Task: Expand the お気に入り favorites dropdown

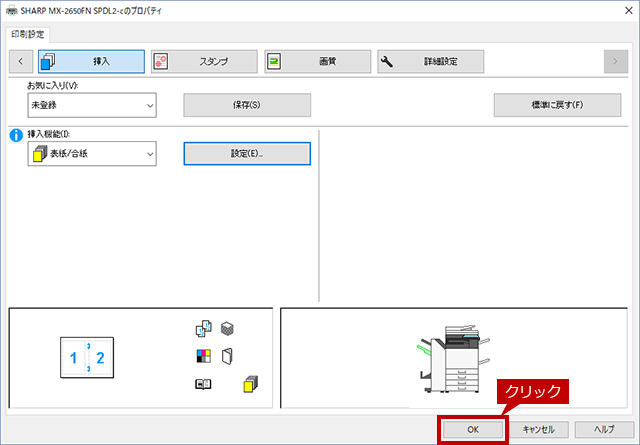Action: pos(92,105)
